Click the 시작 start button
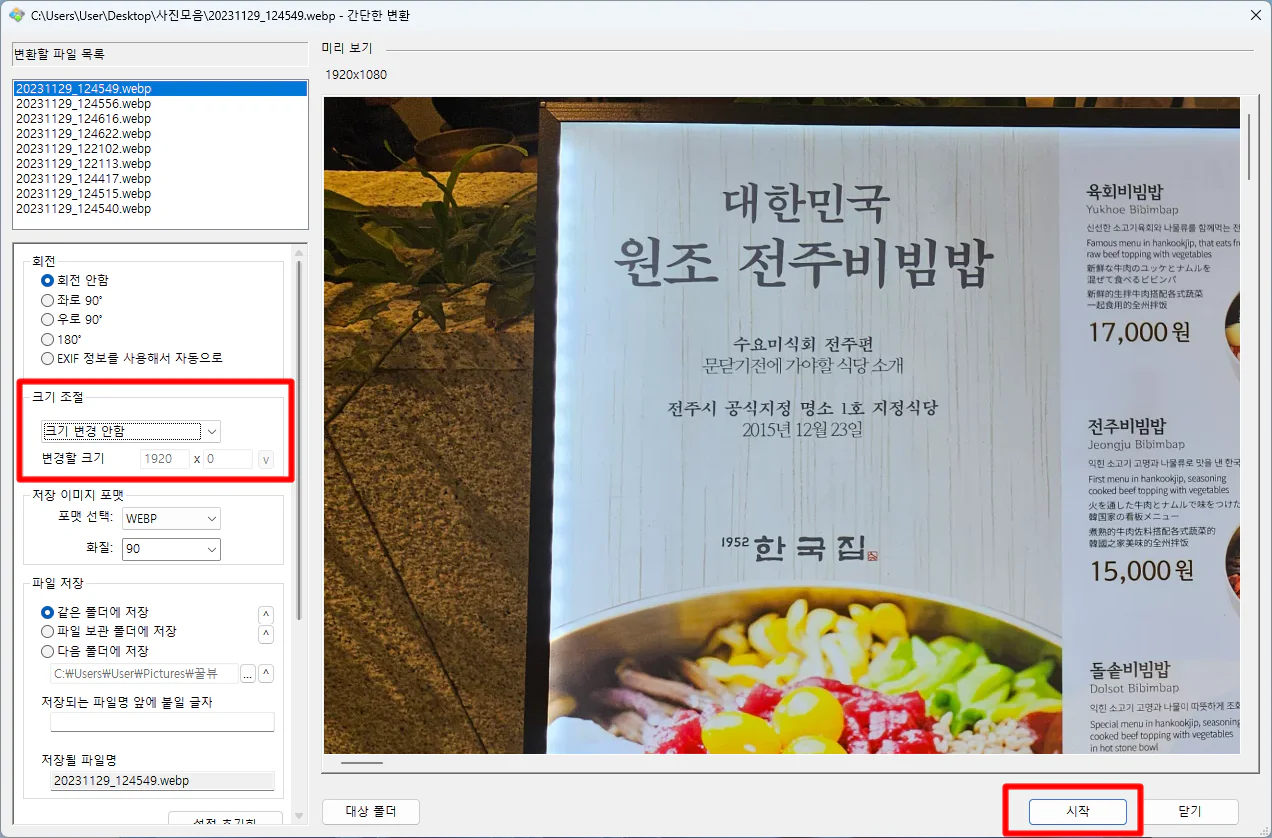The width and height of the screenshot is (1272, 838). coord(1077,811)
